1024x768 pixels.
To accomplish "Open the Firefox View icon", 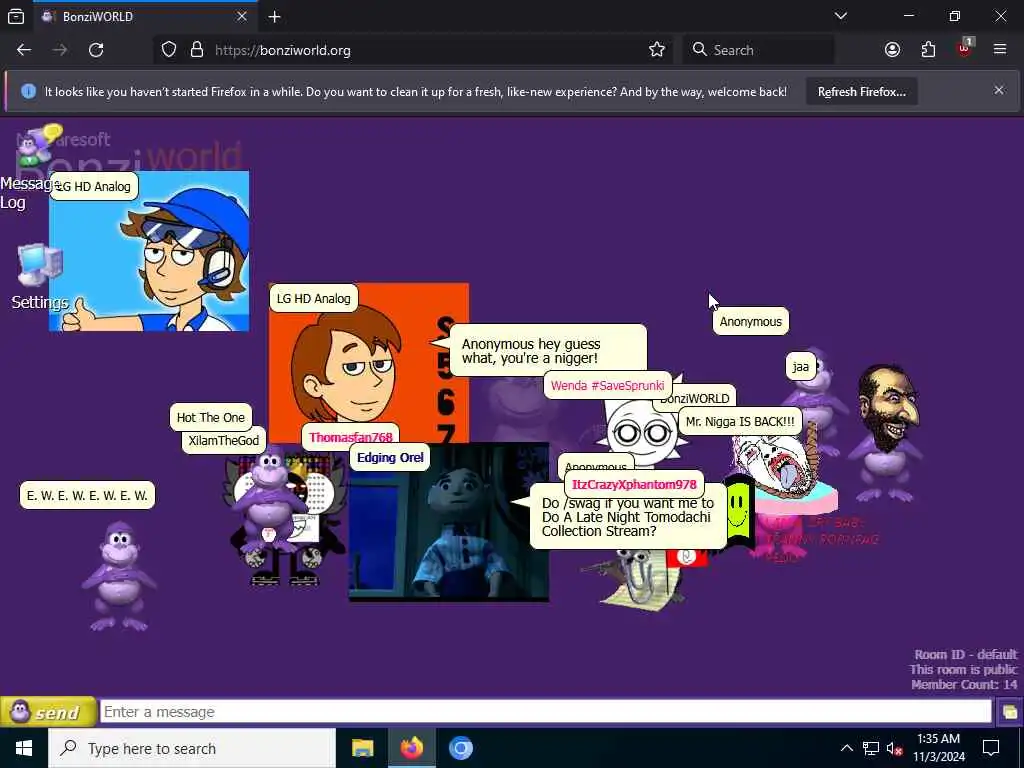I will 16,16.
